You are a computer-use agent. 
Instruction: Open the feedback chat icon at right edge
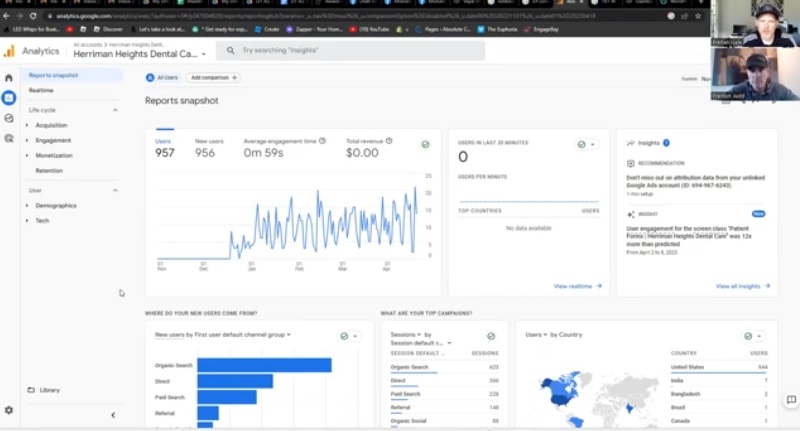[791, 400]
